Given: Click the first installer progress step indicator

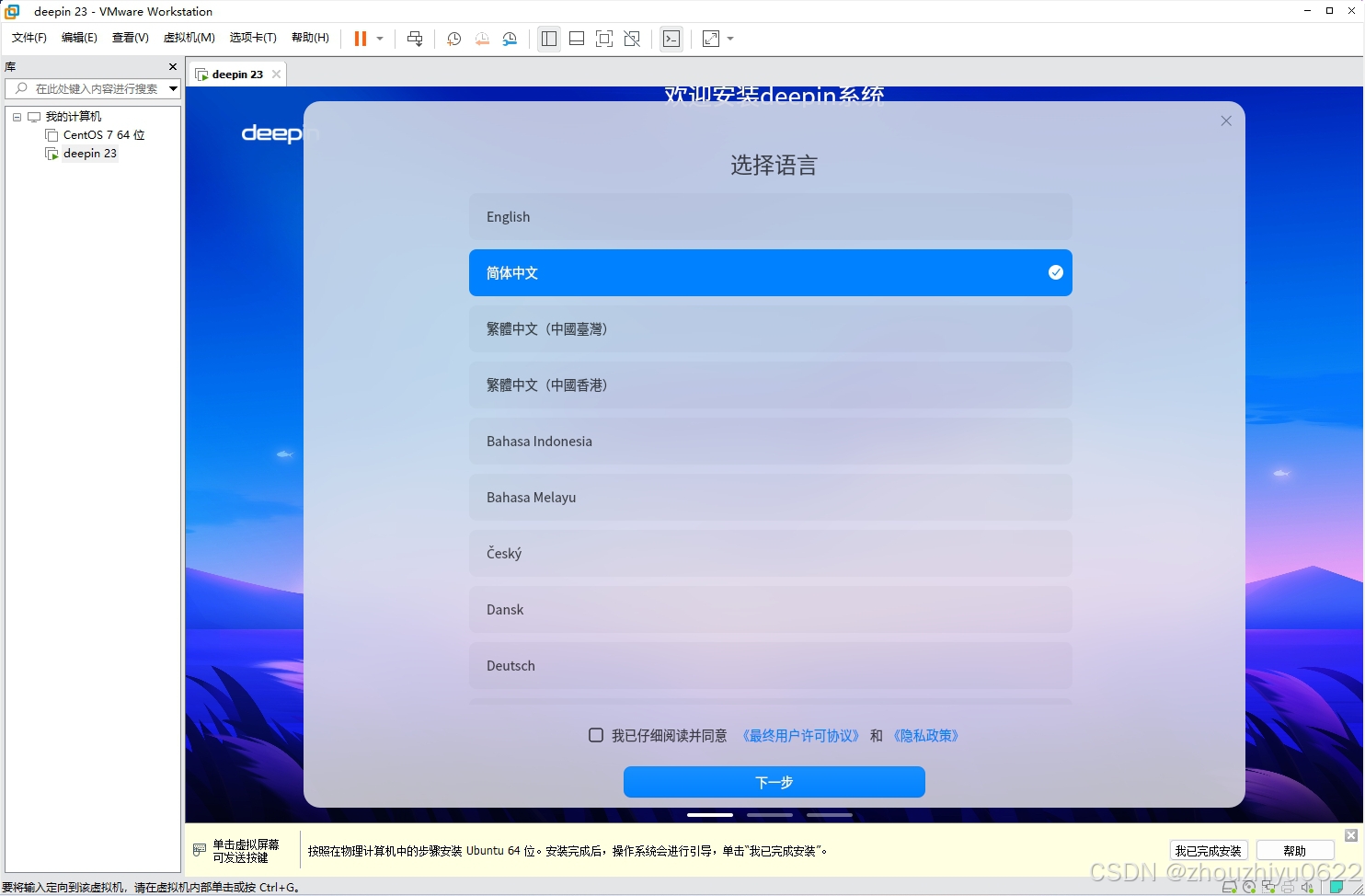Looking at the screenshot, I should [710, 815].
